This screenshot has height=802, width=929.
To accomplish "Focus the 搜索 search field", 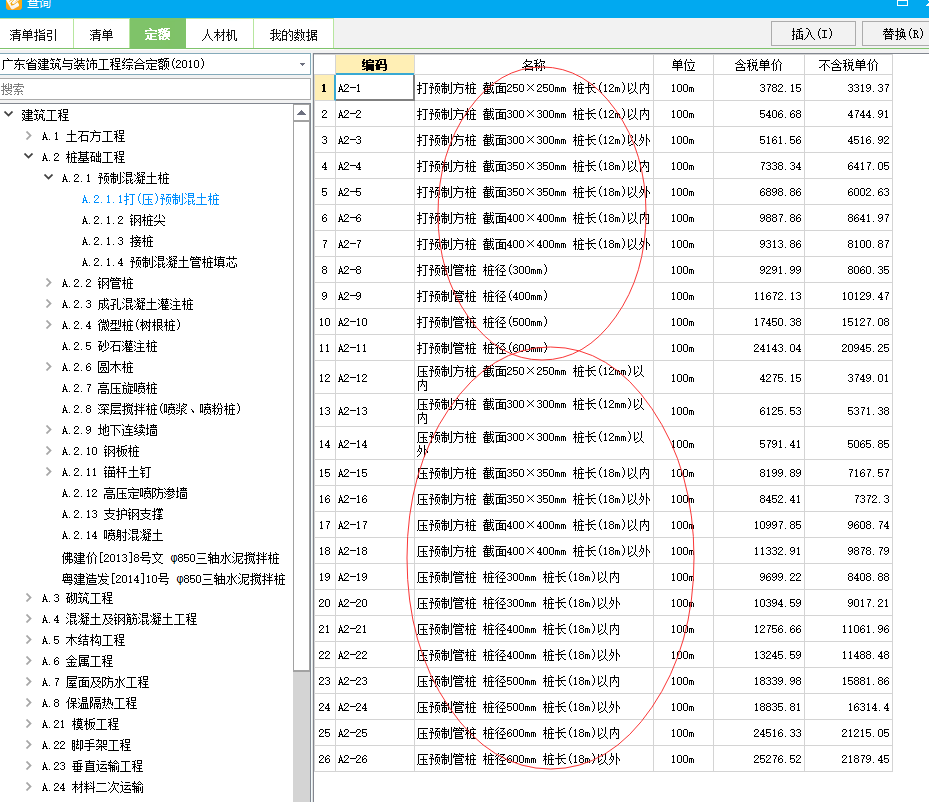I will [155, 89].
